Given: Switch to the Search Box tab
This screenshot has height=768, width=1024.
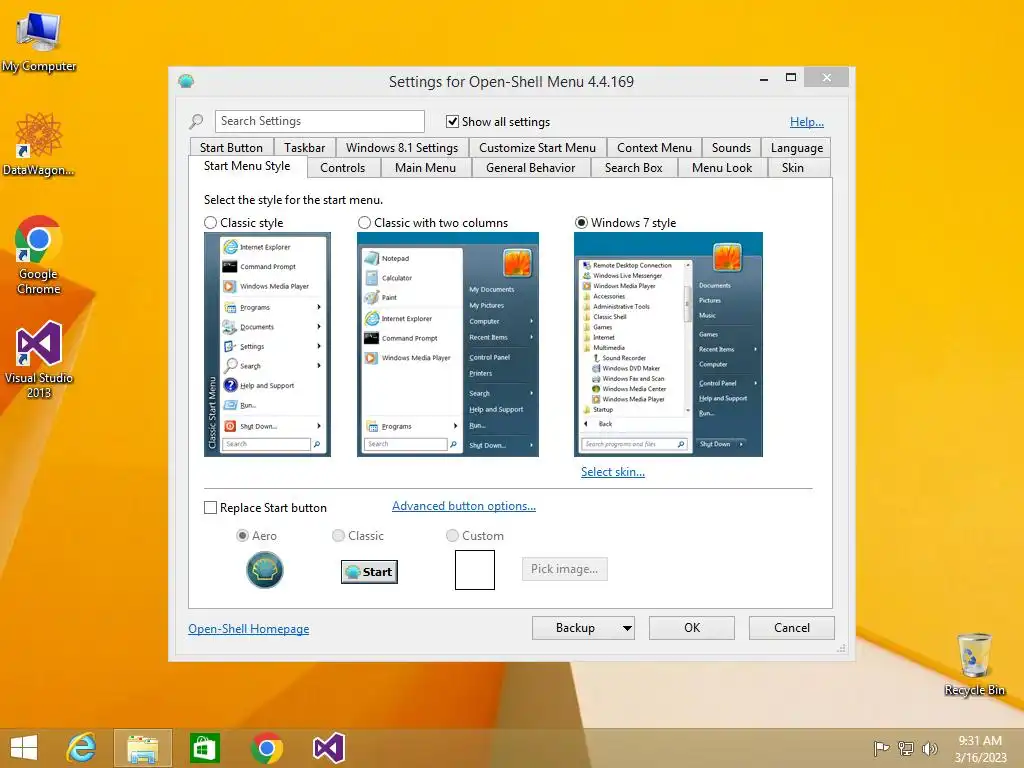Looking at the screenshot, I should click(x=633, y=168).
